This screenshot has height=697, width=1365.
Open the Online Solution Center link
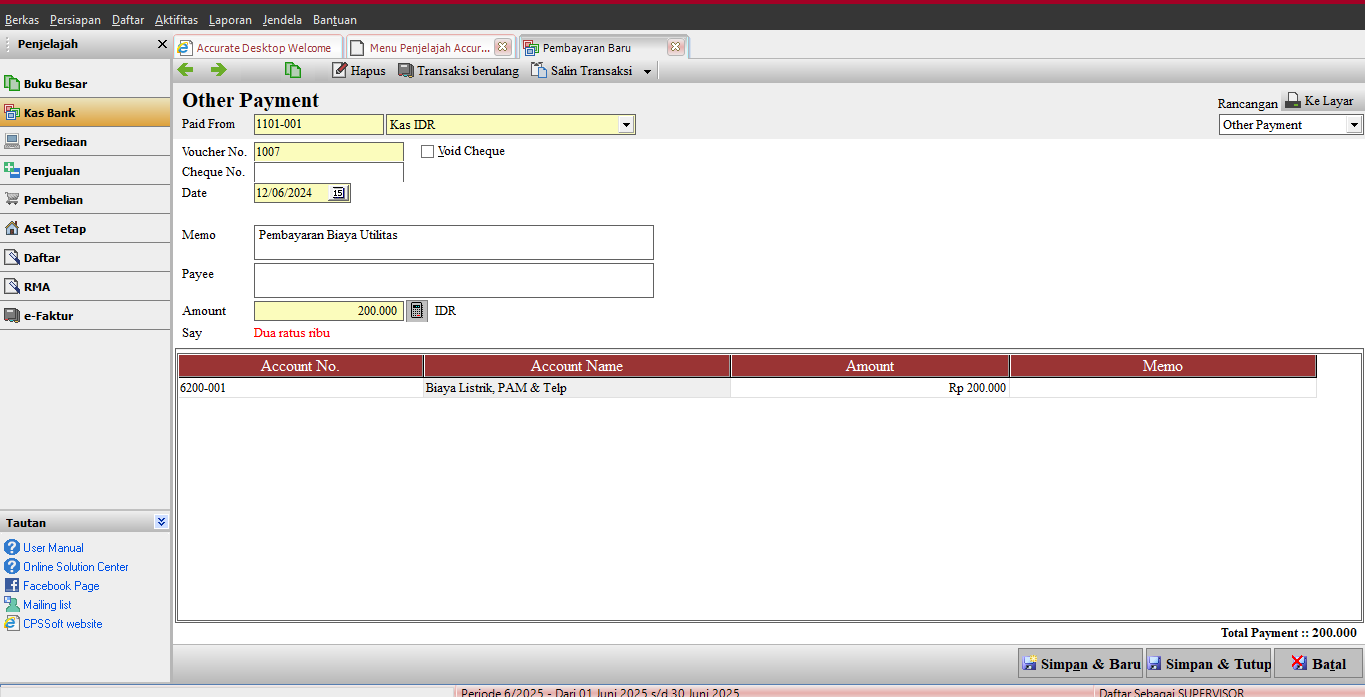point(76,567)
